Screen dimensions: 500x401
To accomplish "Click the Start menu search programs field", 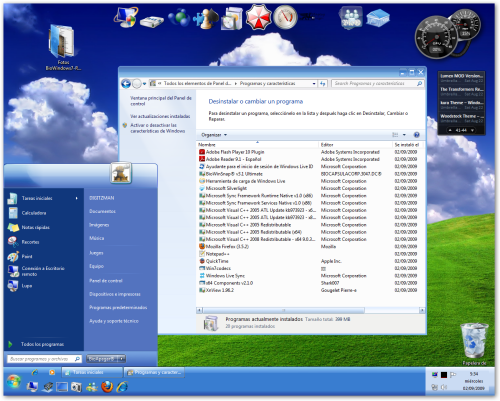I will (44, 359).
